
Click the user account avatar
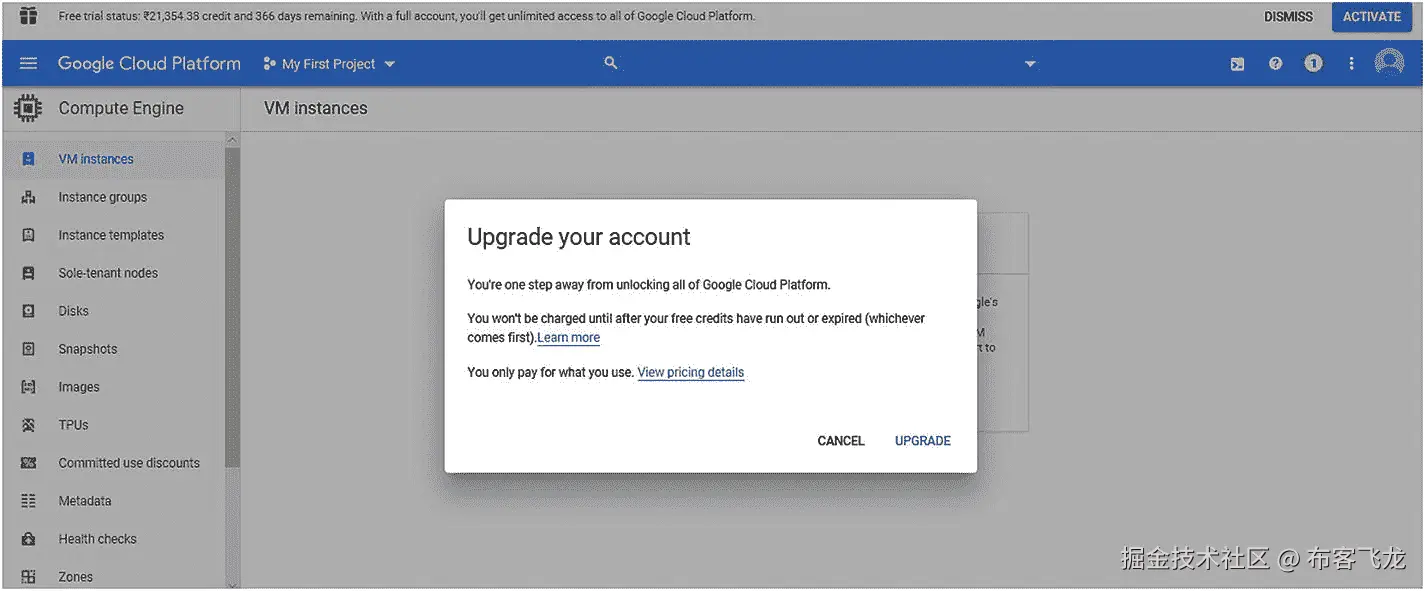[x=1389, y=63]
